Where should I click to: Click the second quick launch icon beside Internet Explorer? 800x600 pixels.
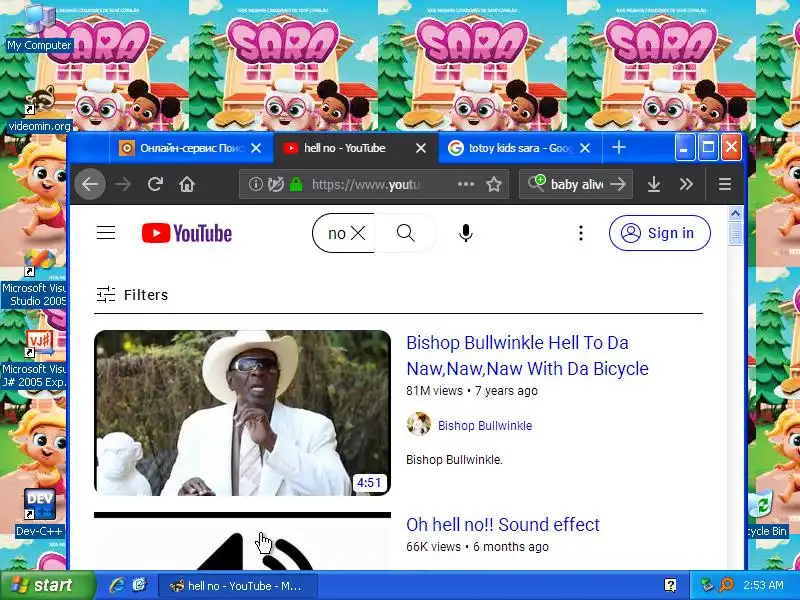click(x=139, y=585)
